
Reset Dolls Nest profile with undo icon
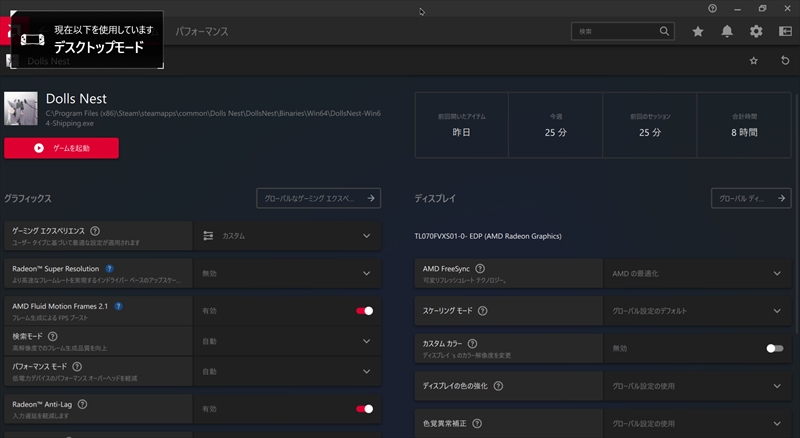[785, 61]
